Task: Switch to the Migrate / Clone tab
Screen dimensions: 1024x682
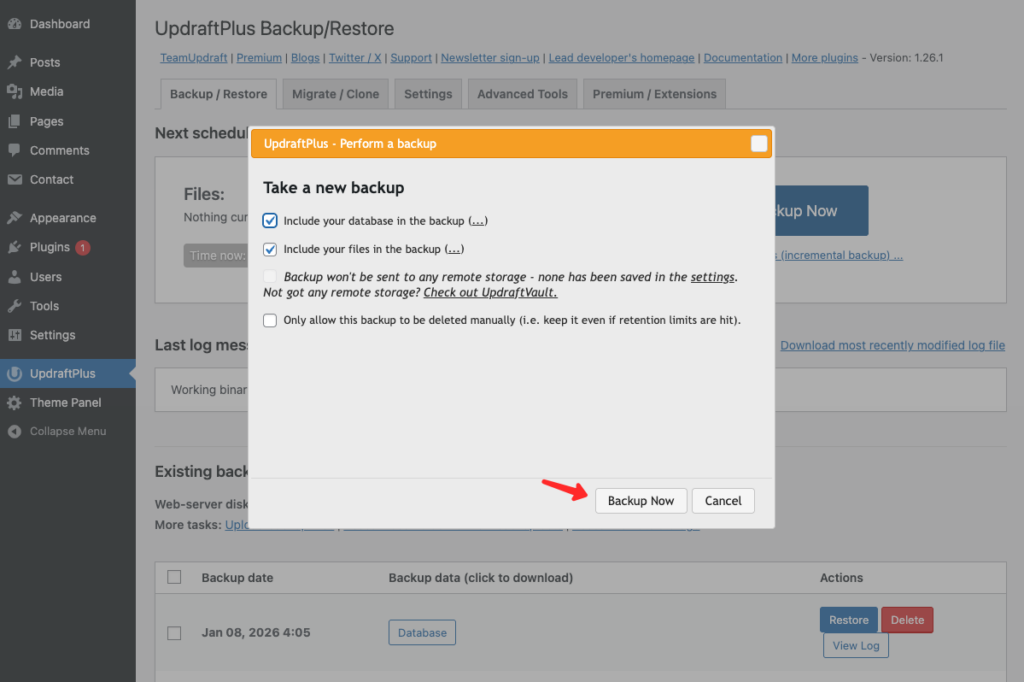Action: click(335, 94)
